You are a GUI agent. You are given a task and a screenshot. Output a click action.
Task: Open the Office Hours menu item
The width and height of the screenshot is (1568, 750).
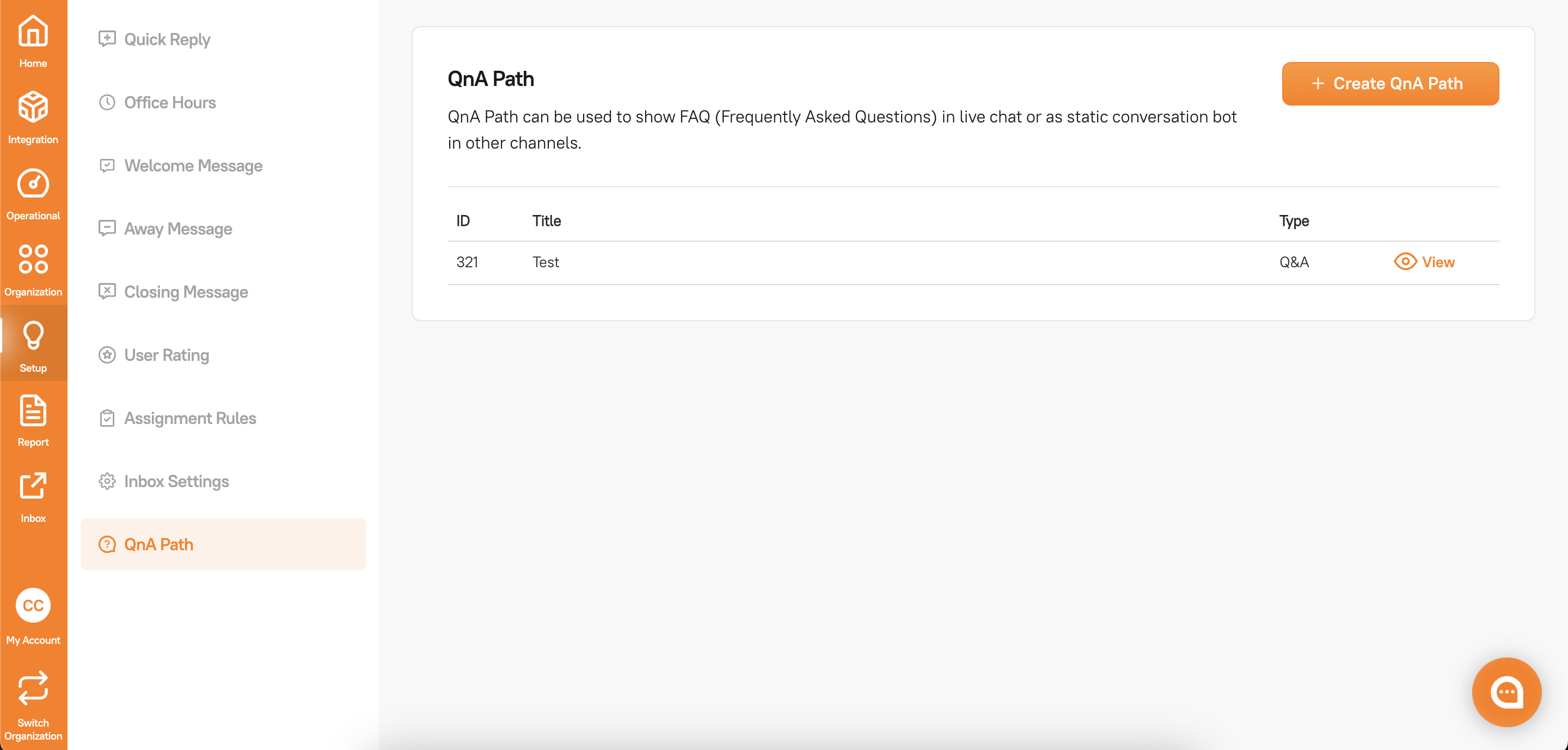coord(170,103)
